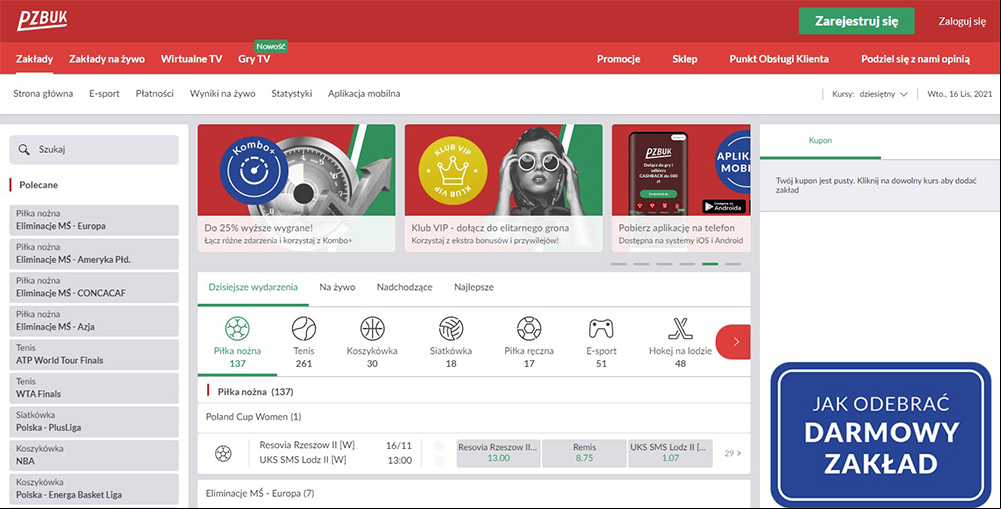
Task: Open Punkt Obsługi Klienta link
Action: tap(779, 59)
